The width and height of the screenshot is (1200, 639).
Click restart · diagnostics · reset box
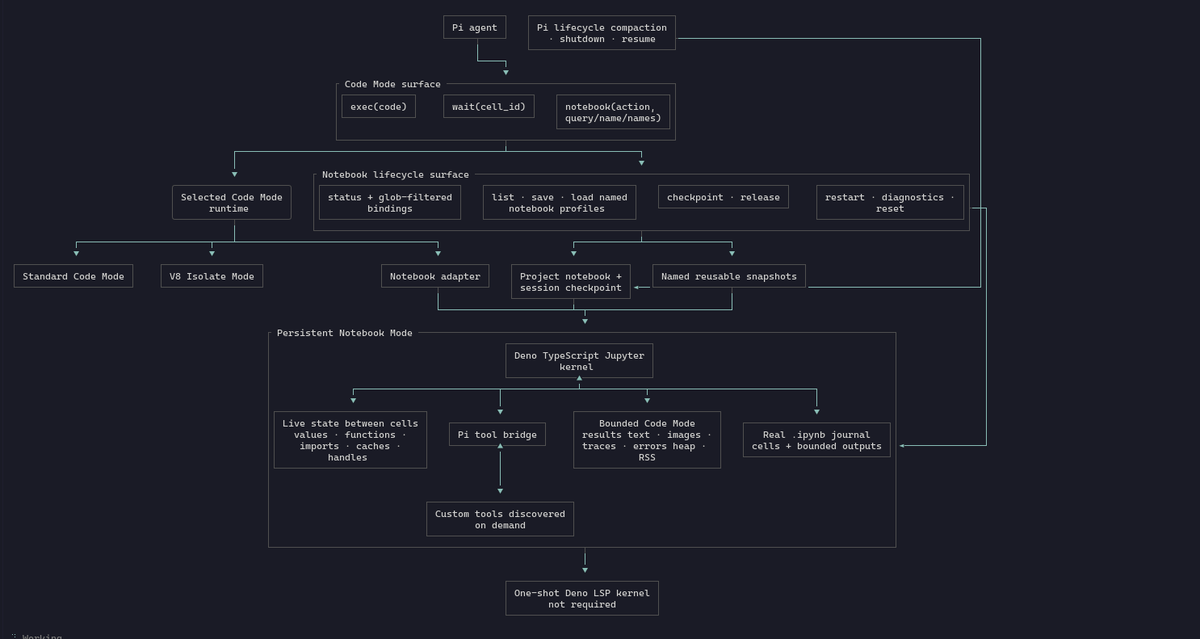(x=890, y=202)
